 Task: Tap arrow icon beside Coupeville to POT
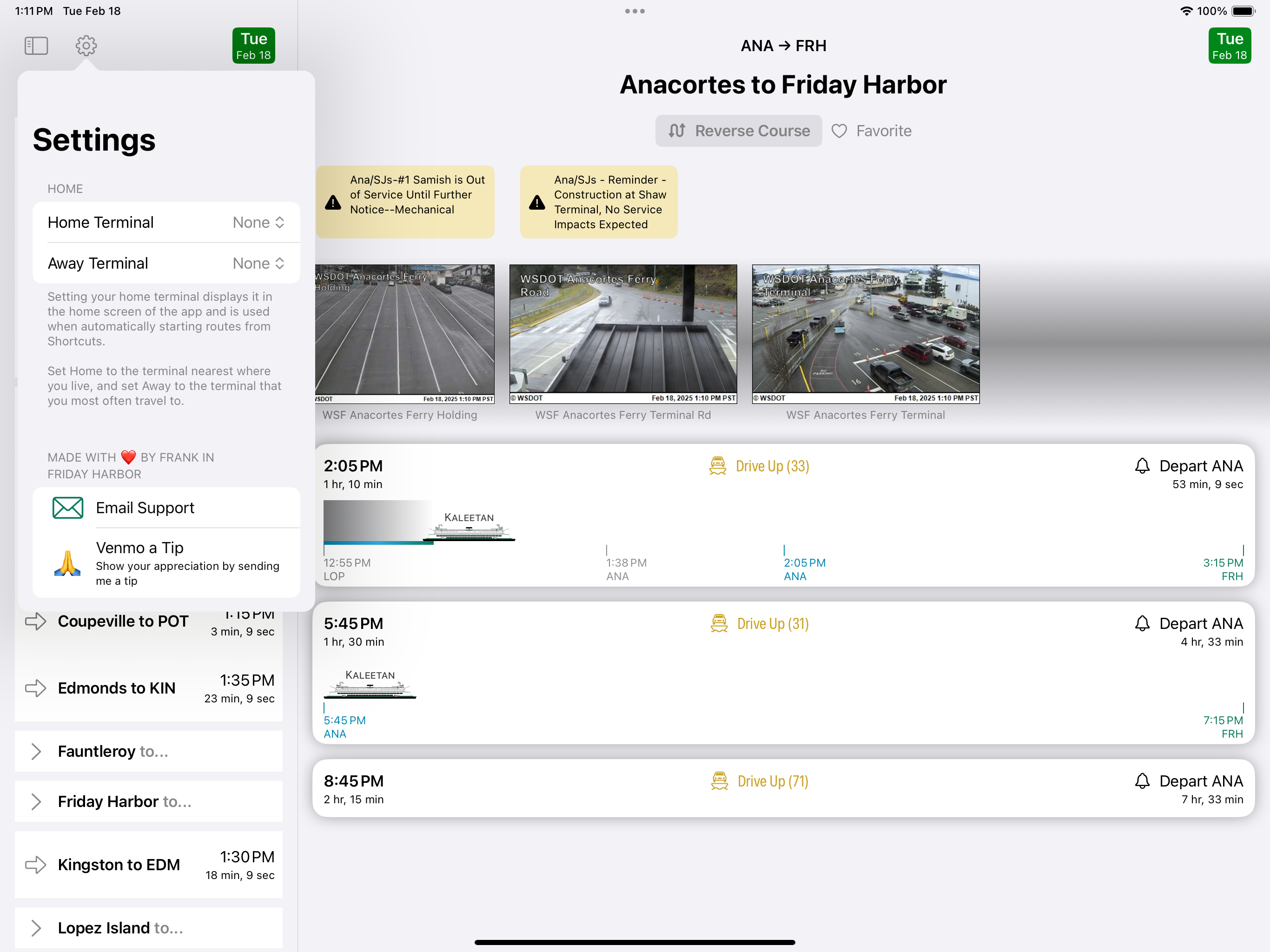[x=36, y=621]
